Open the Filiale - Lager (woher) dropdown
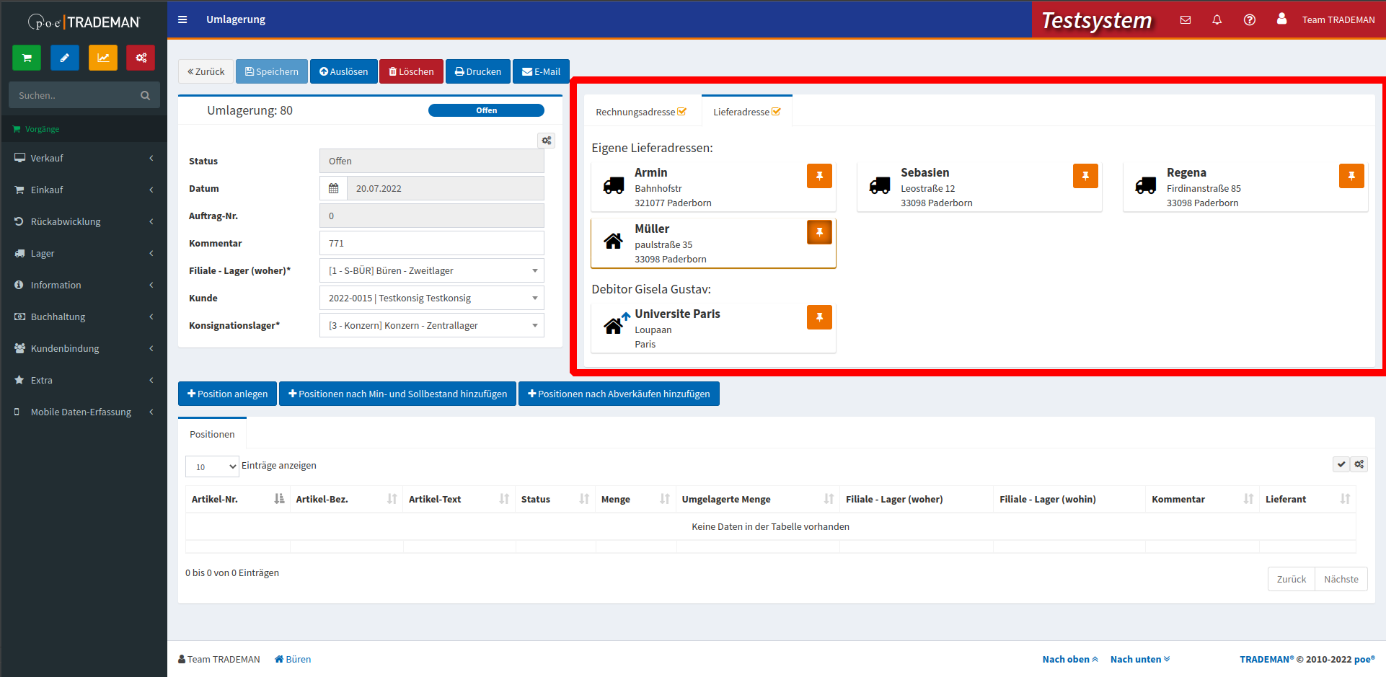 coord(431,271)
